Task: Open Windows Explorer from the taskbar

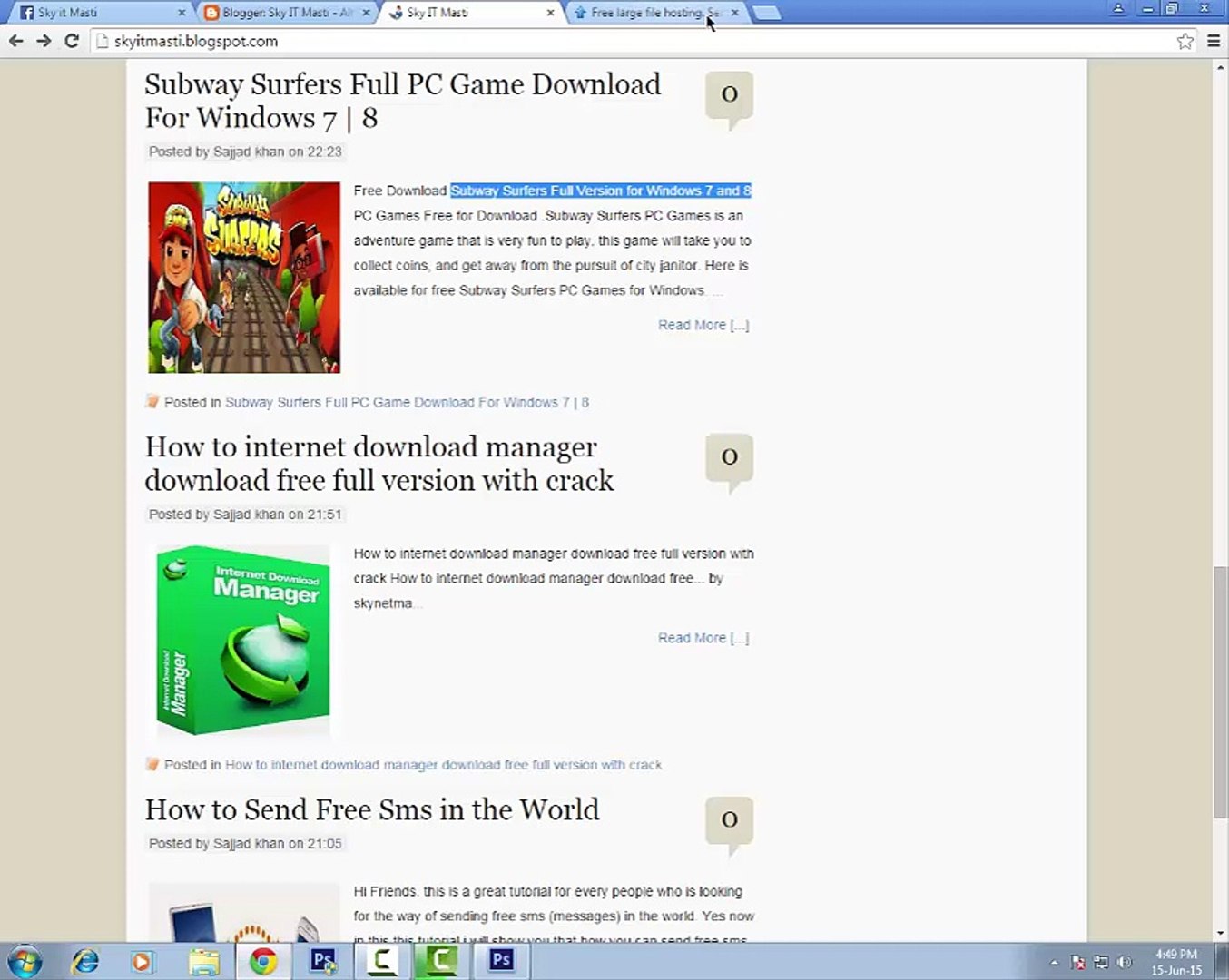Action: pyautogui.click(x=204, y=961)
